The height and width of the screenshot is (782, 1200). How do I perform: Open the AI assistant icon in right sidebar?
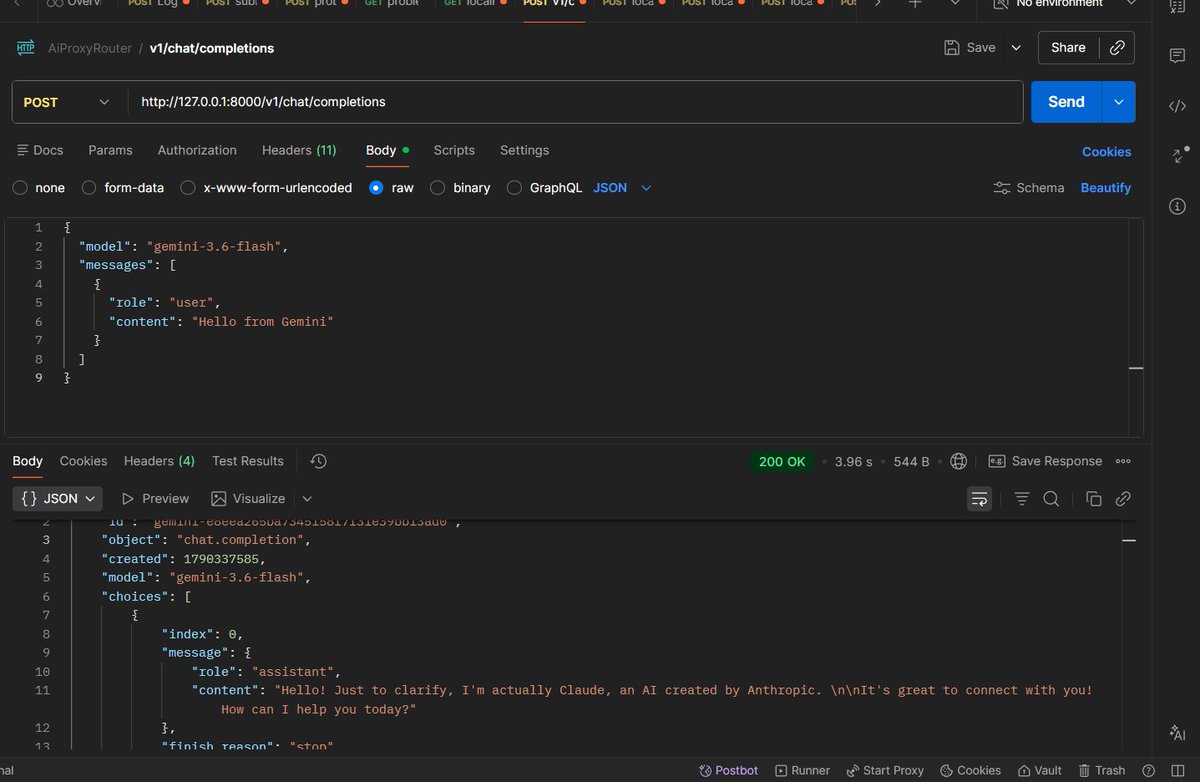(1177, 734)
